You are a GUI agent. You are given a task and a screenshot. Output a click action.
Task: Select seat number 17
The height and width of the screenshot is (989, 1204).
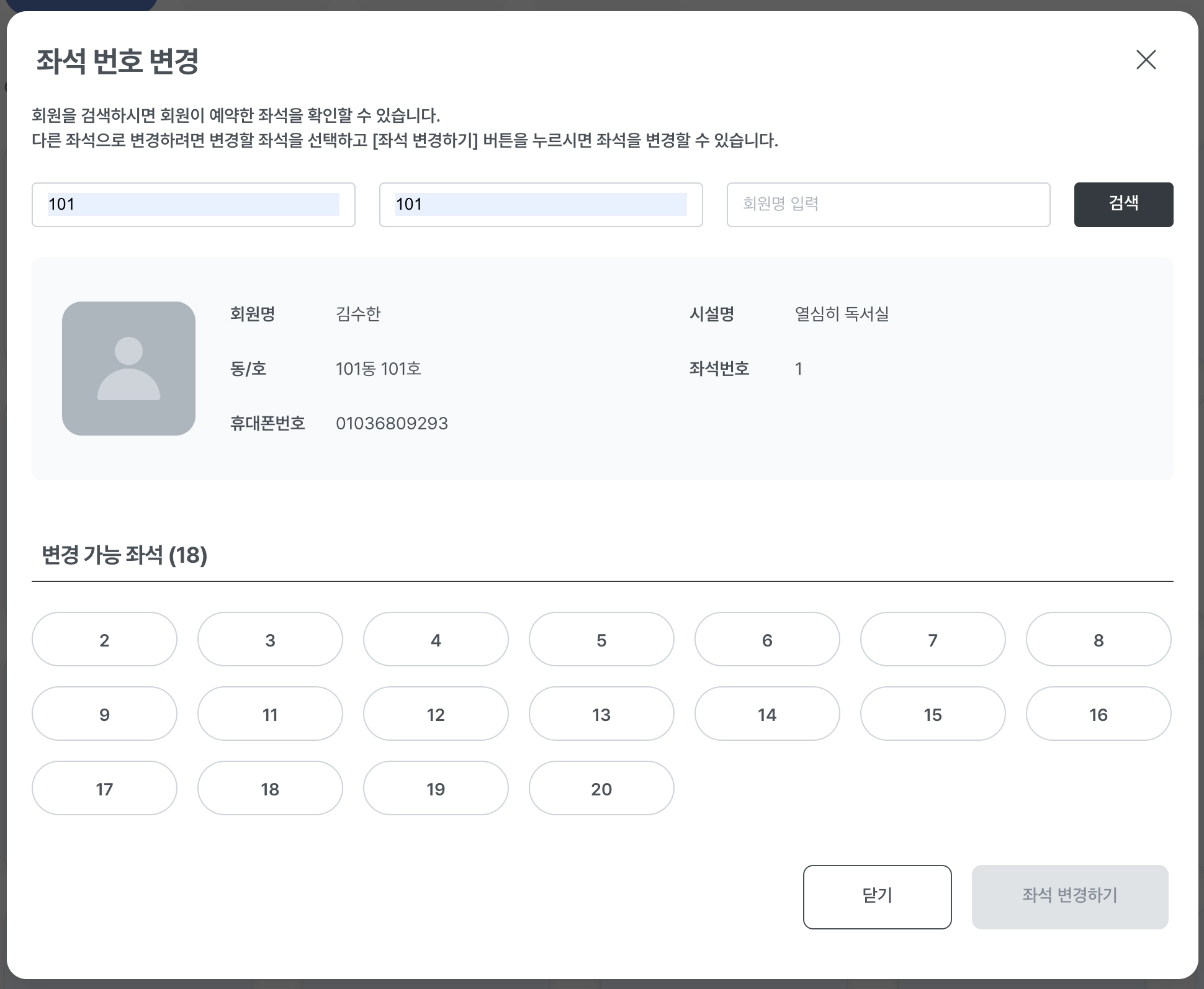[x=104, y=789]
